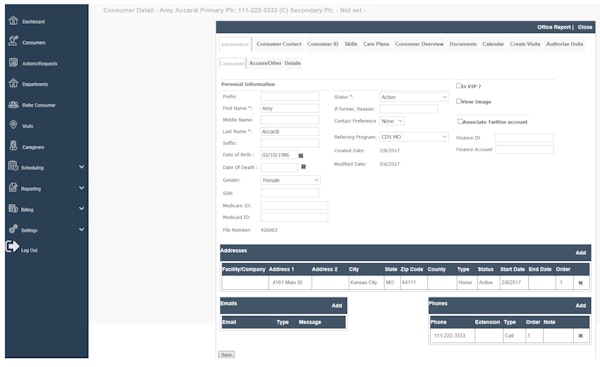Delete the 111-222-3333 phone row
This screenshot has height=367, width=600.
(x=580, y=336)
